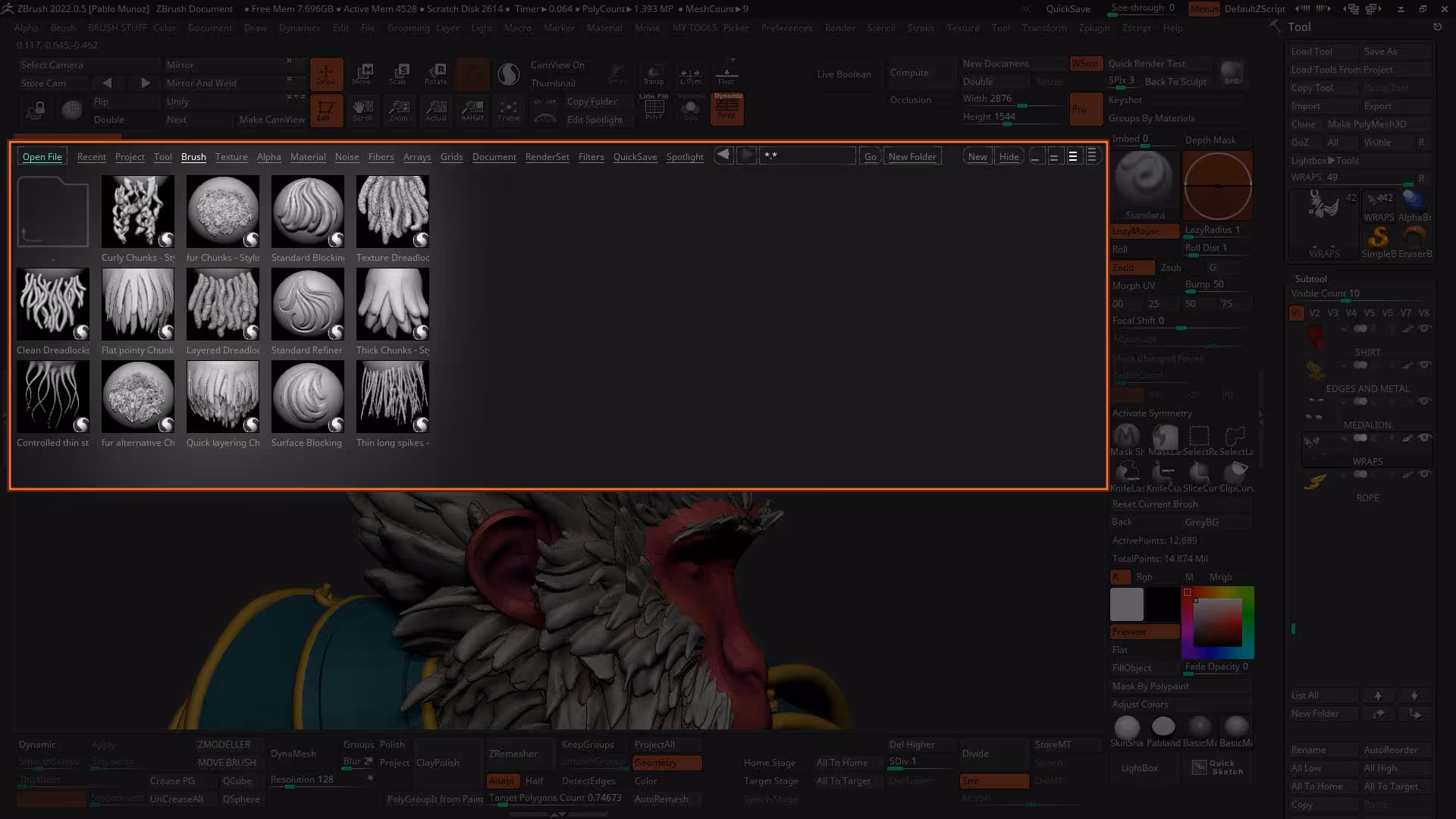
Task: Open the Zplugin menu
Action: (x=1094, y=28)
